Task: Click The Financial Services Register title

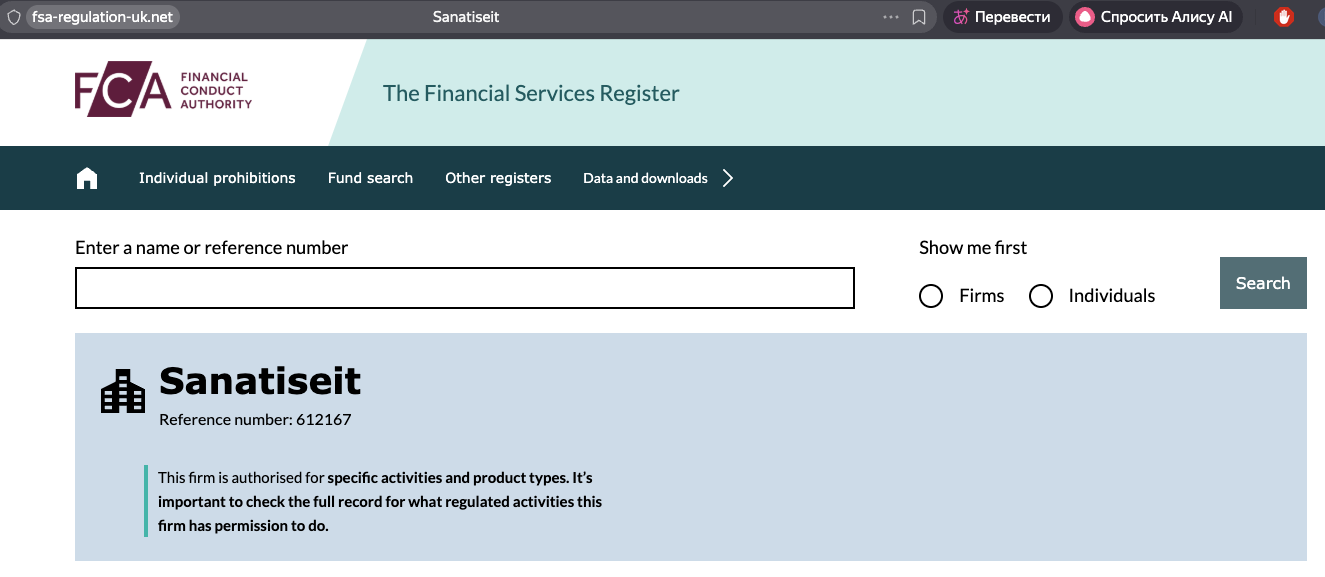Action: pos(531,94)
